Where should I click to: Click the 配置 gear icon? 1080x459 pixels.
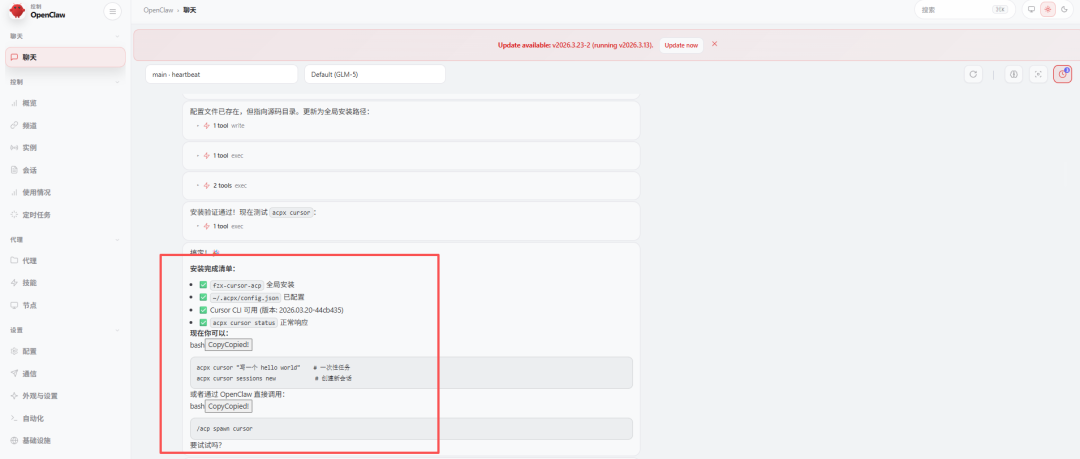(14, 351)
